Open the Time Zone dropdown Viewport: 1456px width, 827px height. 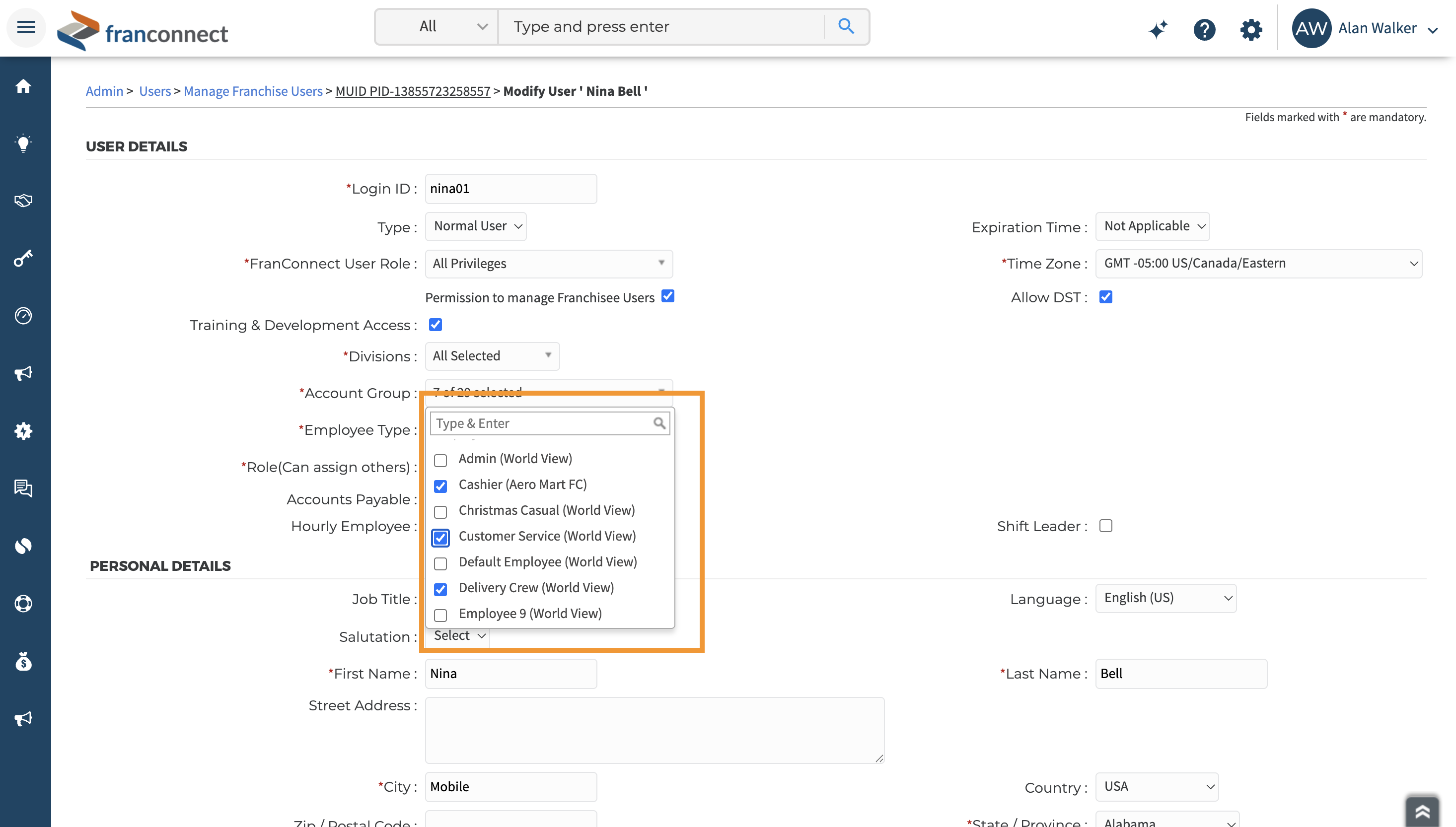coord(1258,264)
